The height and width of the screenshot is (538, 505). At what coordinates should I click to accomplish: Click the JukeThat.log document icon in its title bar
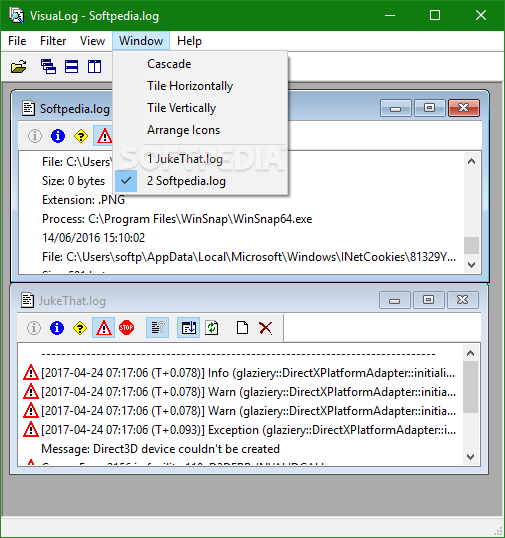pos(27,300)
